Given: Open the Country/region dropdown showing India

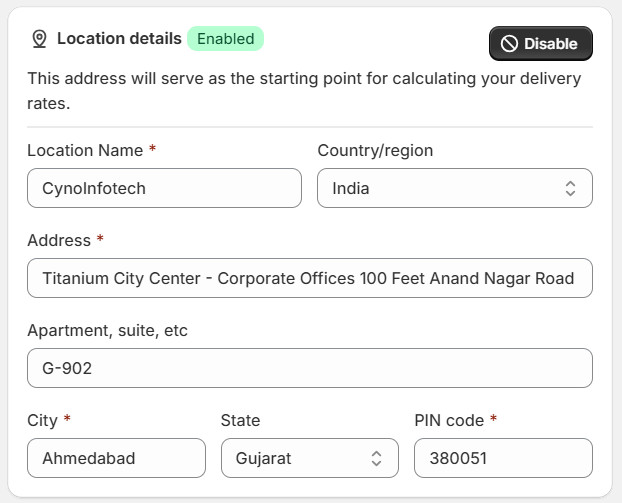Looking at the screenshot, I should 455,188.
